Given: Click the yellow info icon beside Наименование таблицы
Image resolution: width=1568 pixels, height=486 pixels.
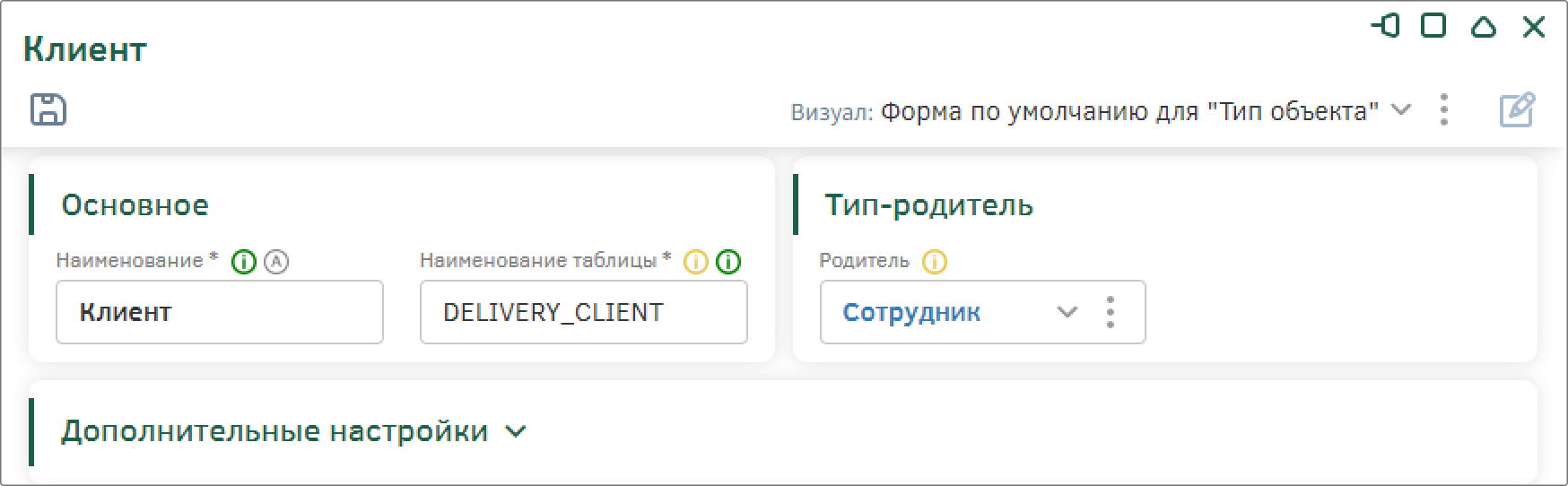Looking at the screenshot, I should (x=696, y=262).
